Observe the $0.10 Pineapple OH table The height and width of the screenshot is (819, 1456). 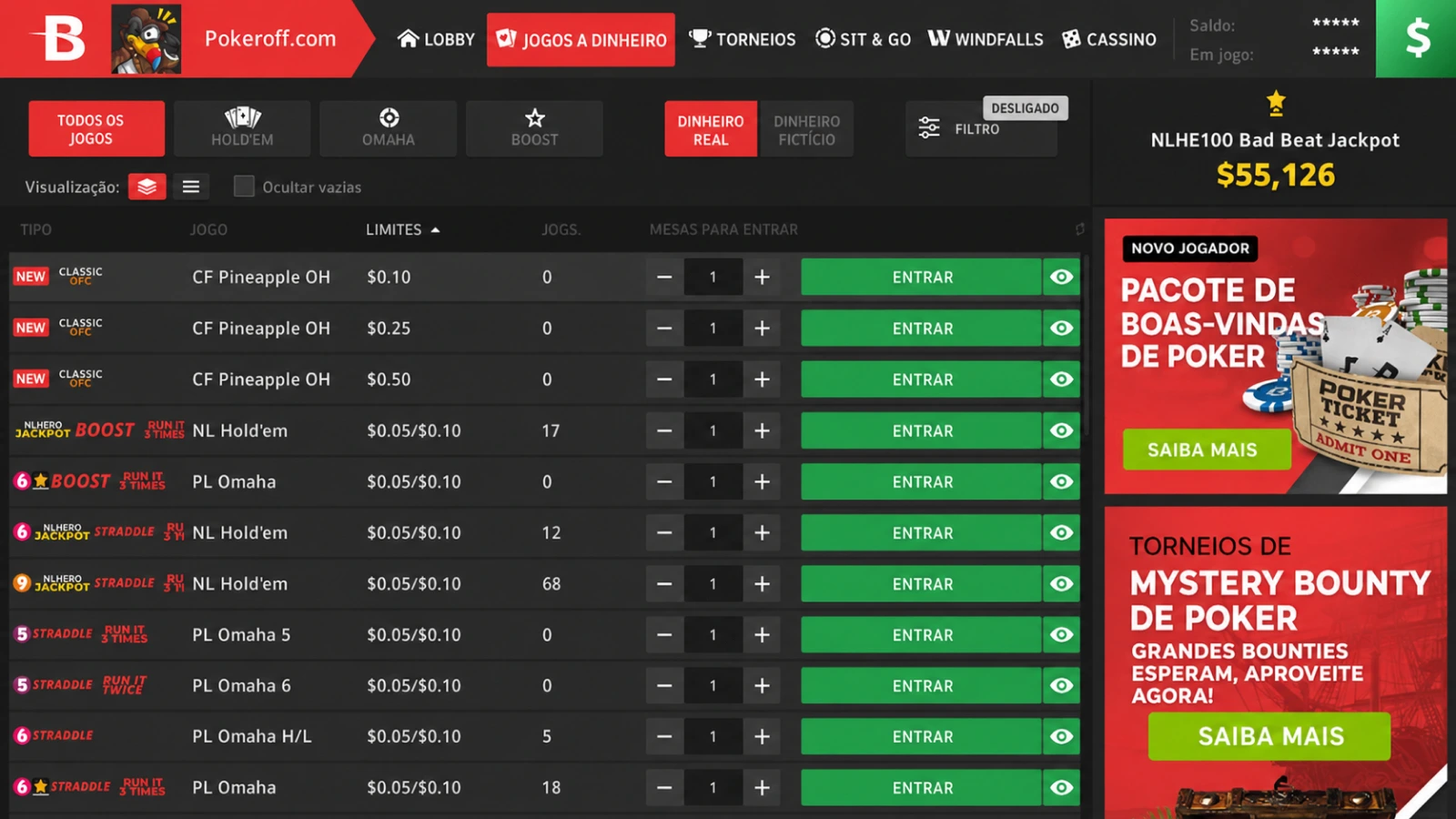(1061, 277)
